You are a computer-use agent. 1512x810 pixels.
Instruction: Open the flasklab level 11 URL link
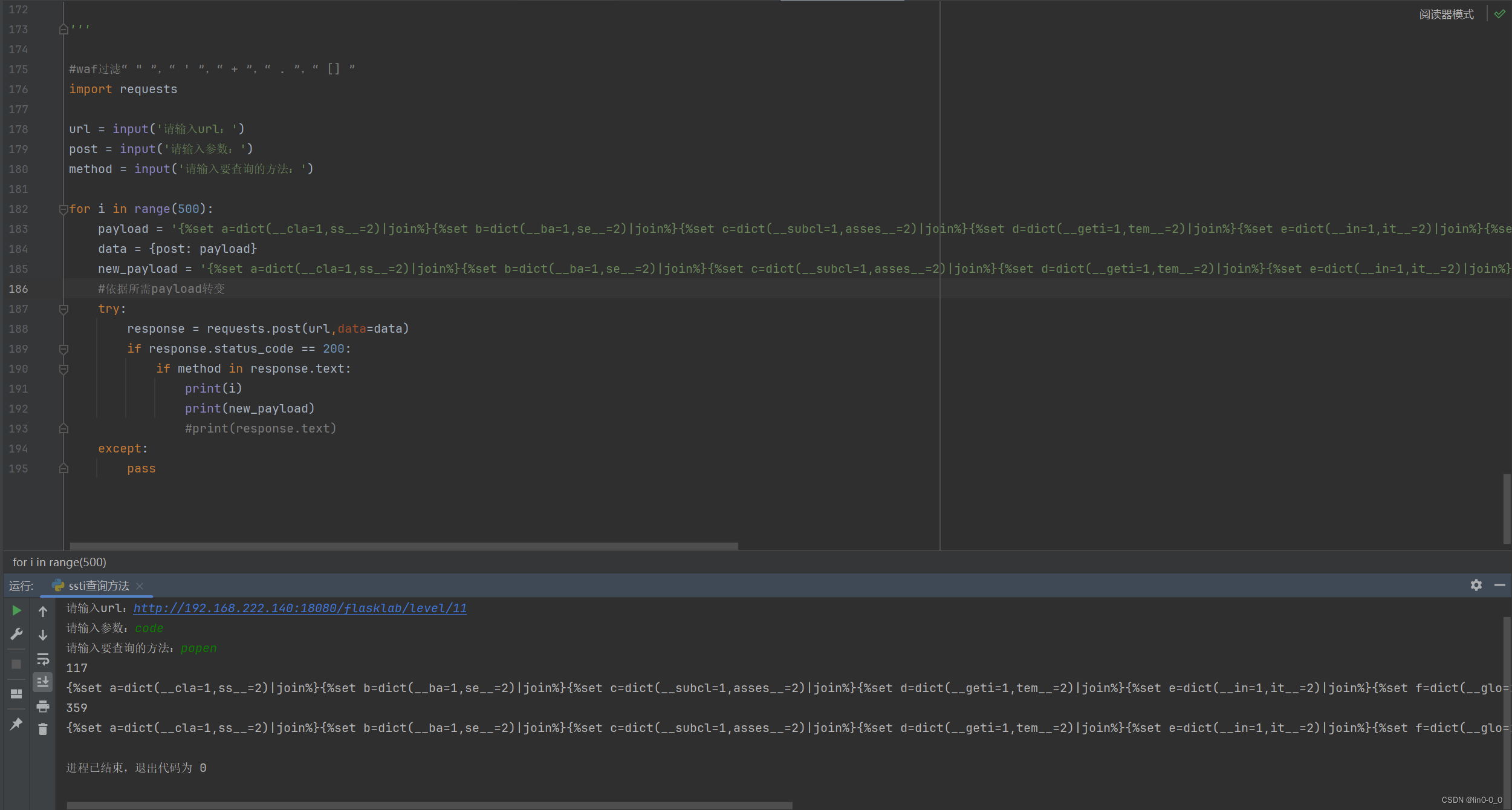click(x=300, y=608)
